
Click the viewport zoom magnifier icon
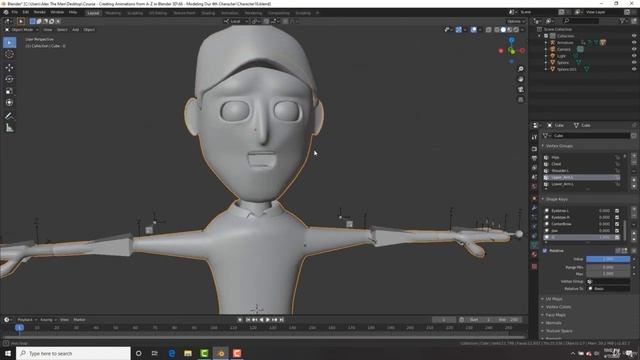pyautogui.click(x=520, y=69)
